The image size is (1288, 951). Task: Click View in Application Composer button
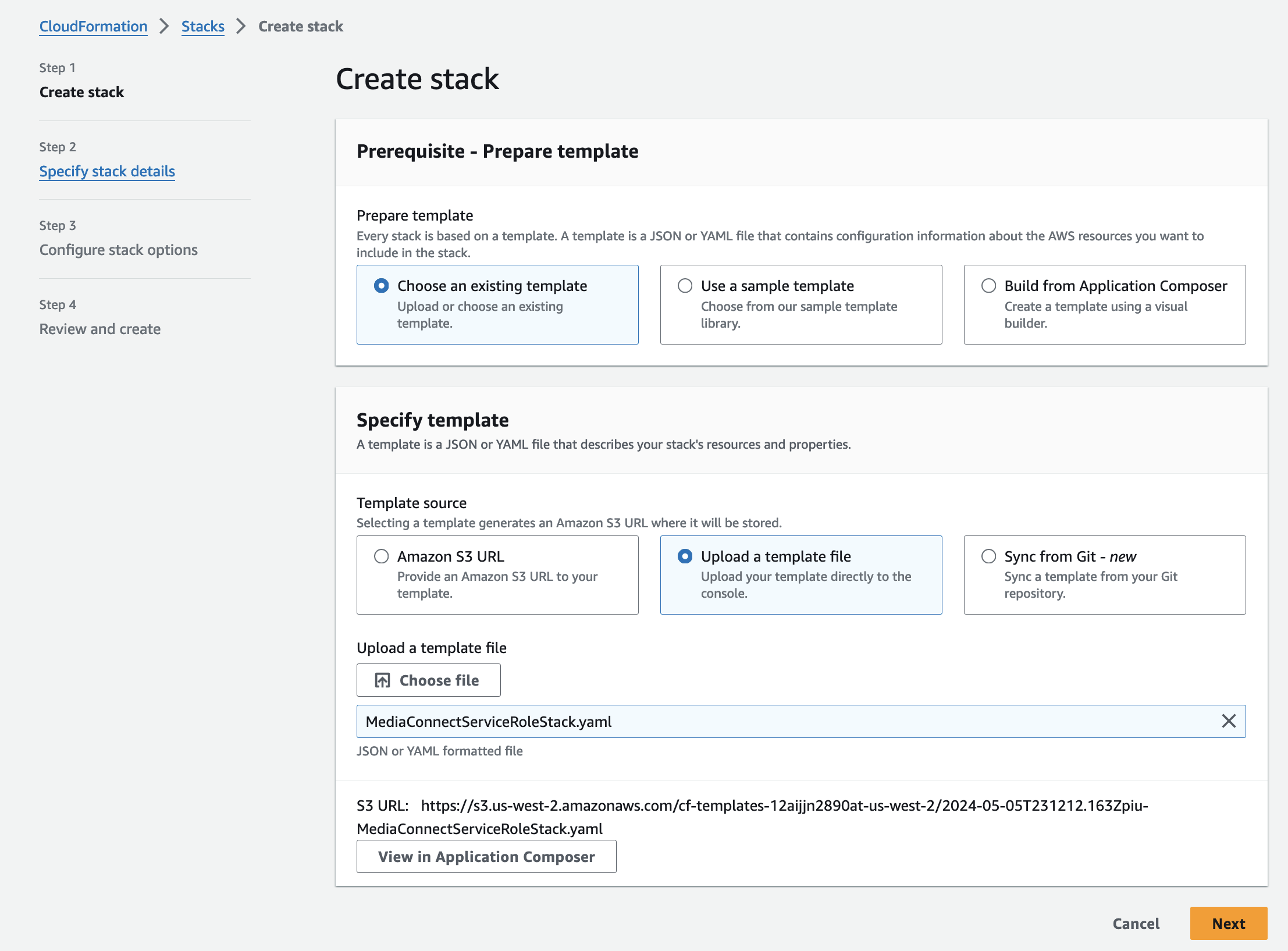coord(486,856)
